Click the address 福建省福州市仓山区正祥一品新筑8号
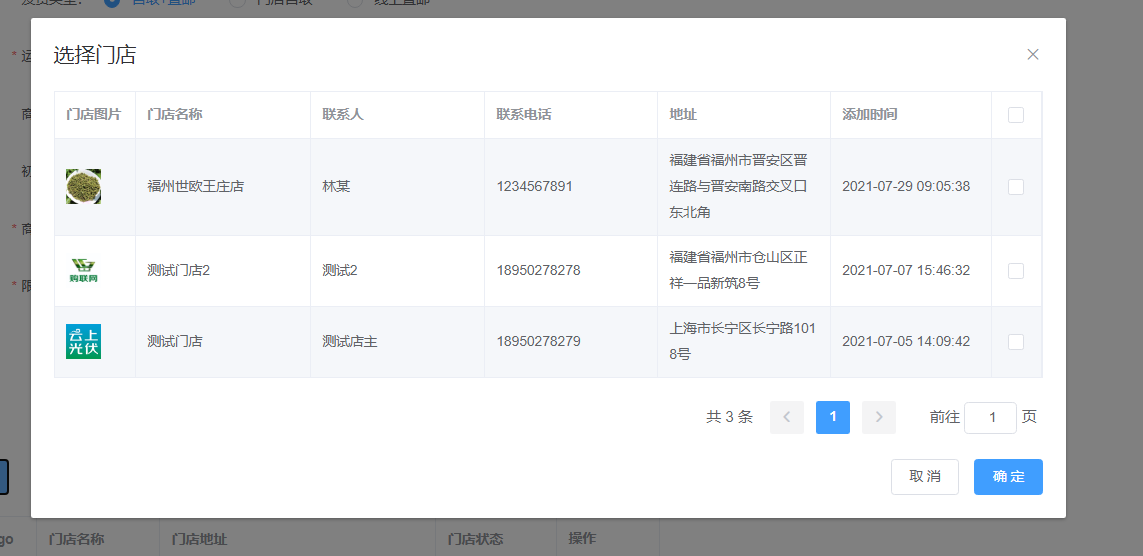This screenshot has width=1143, height=556. point(738,270)
